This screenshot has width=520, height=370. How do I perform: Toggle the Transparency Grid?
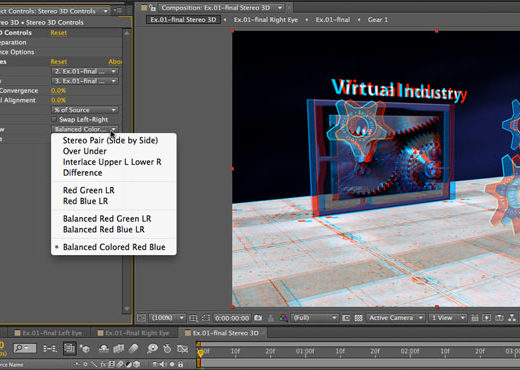click(358, 318)
